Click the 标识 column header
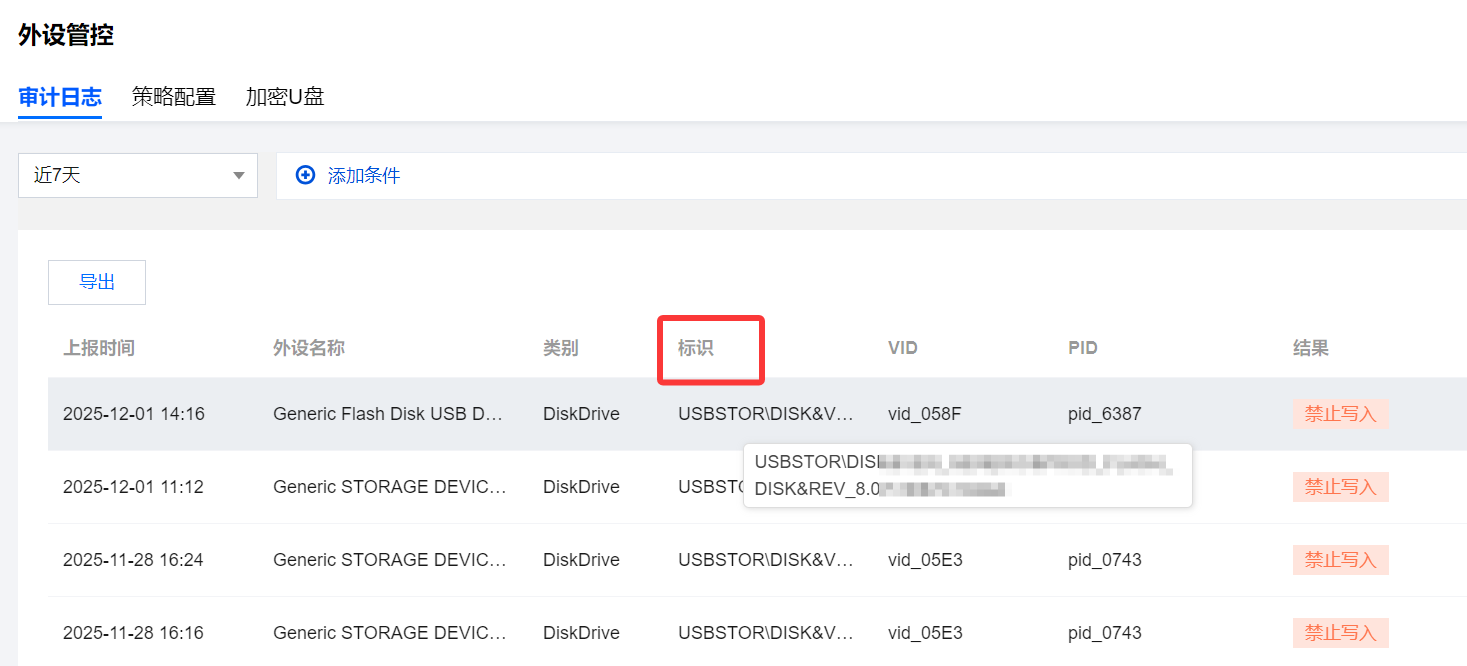 [x=696, y=348]
